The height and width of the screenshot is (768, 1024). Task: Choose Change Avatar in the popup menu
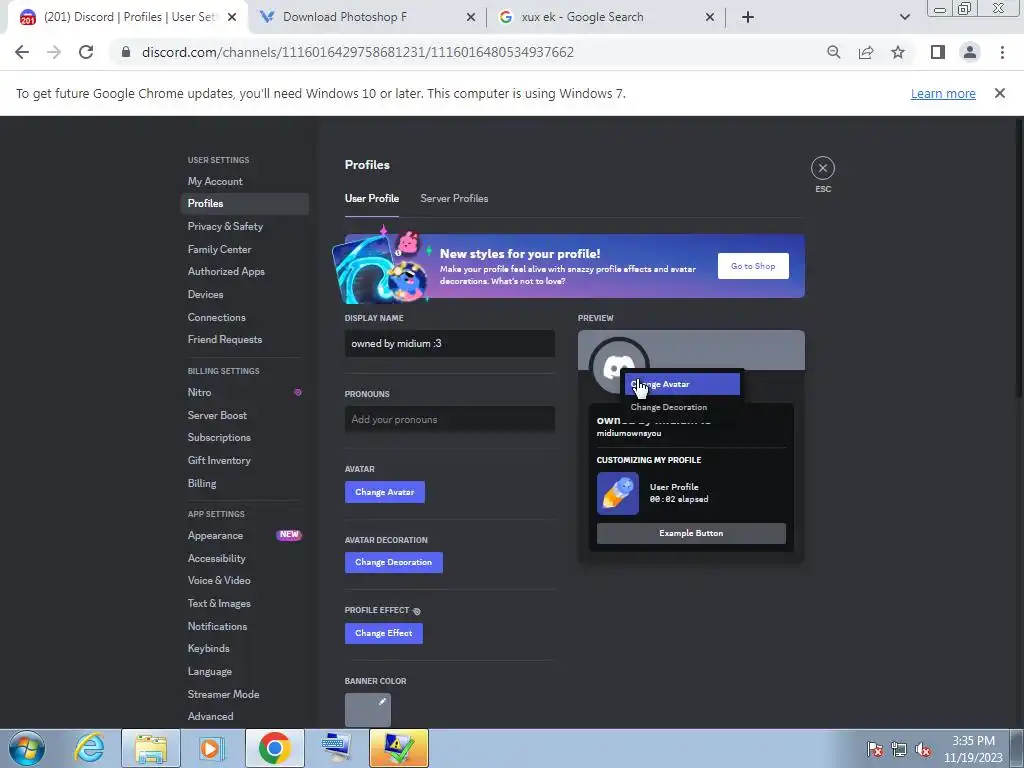682,384
